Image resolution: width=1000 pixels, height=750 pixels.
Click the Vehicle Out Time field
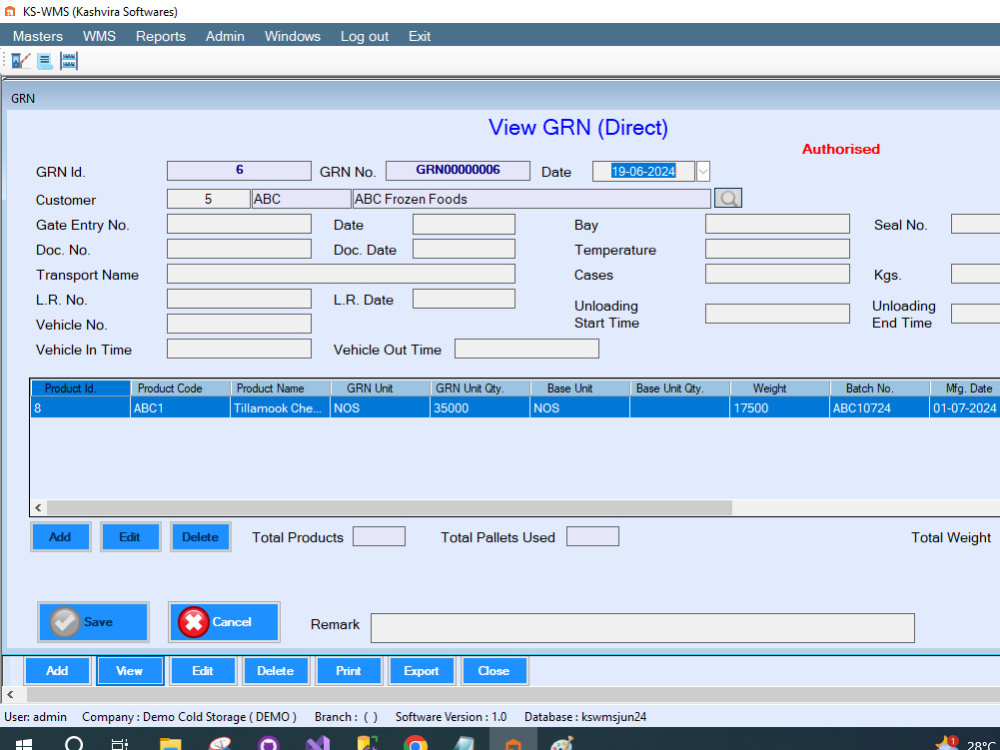point(526,348)
